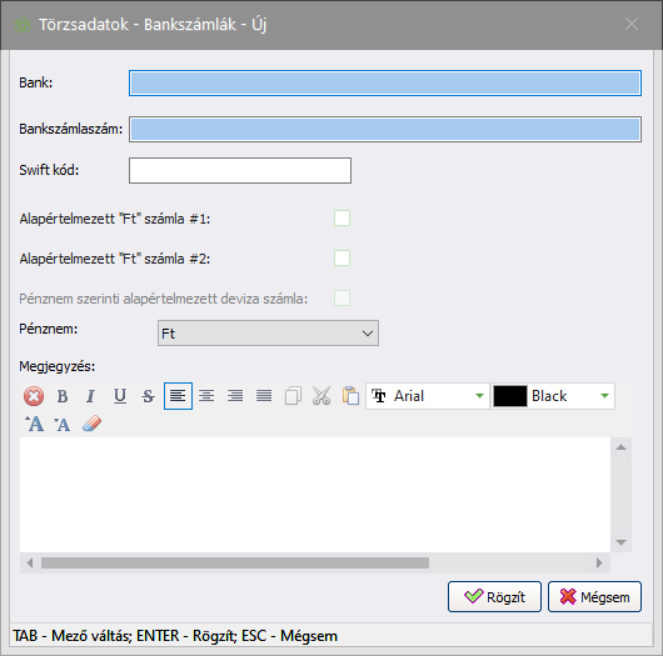
Task: Expand the Black text color dropdown
Action: (x=604, y=396)
